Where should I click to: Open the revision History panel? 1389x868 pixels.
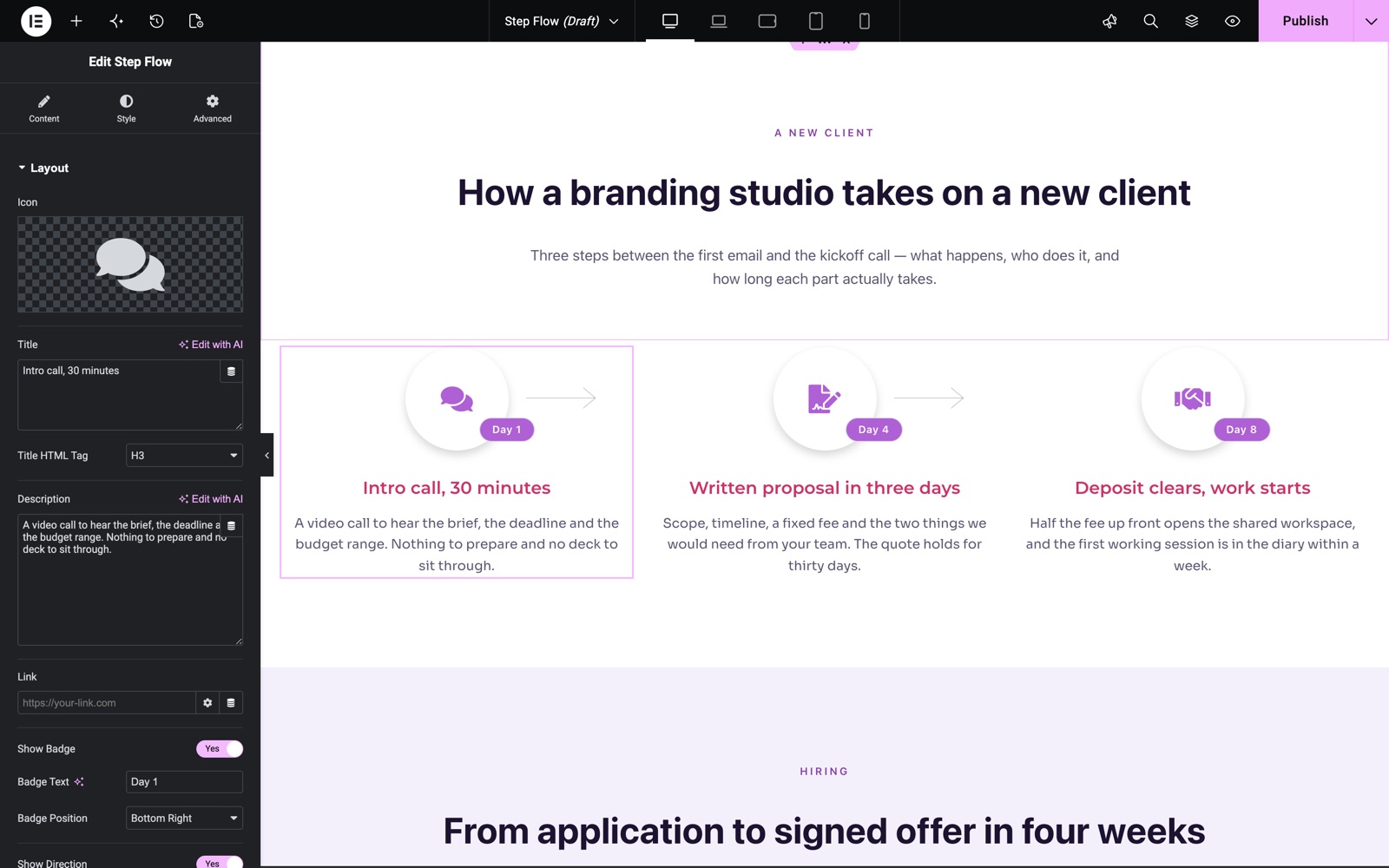pos(156,21)
